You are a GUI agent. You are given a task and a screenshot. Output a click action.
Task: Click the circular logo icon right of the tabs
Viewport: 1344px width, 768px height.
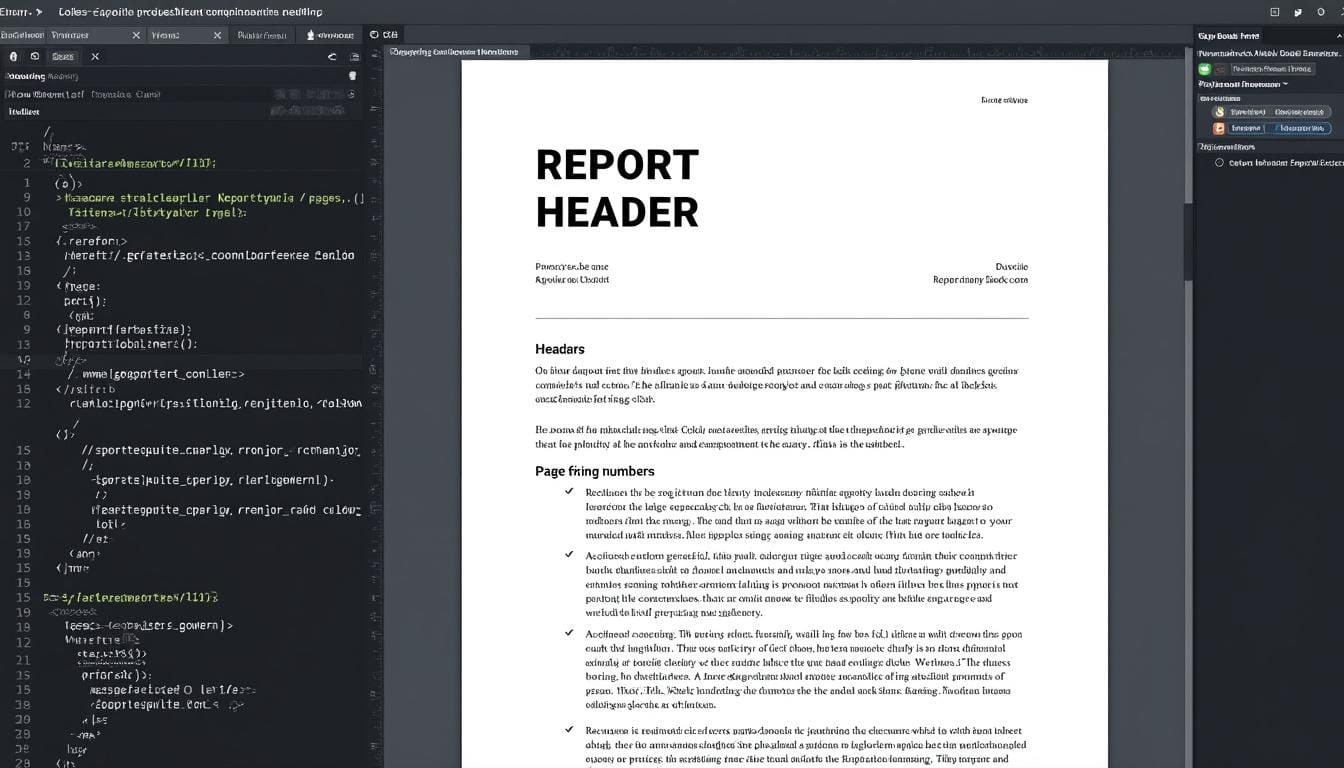click(371, 35)
